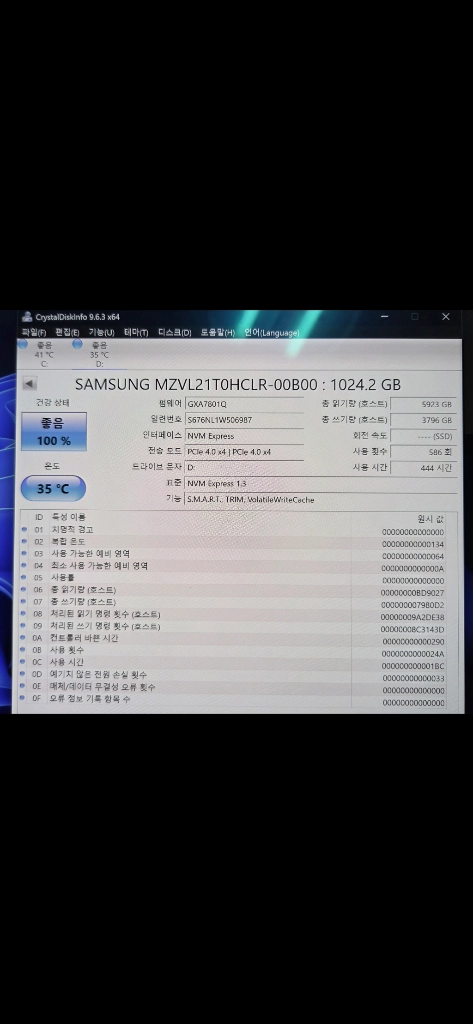The height and width of the screenshot is (1024, 473).
Task: Click the 좋음 100 % health status button
Action: point(54,431)
